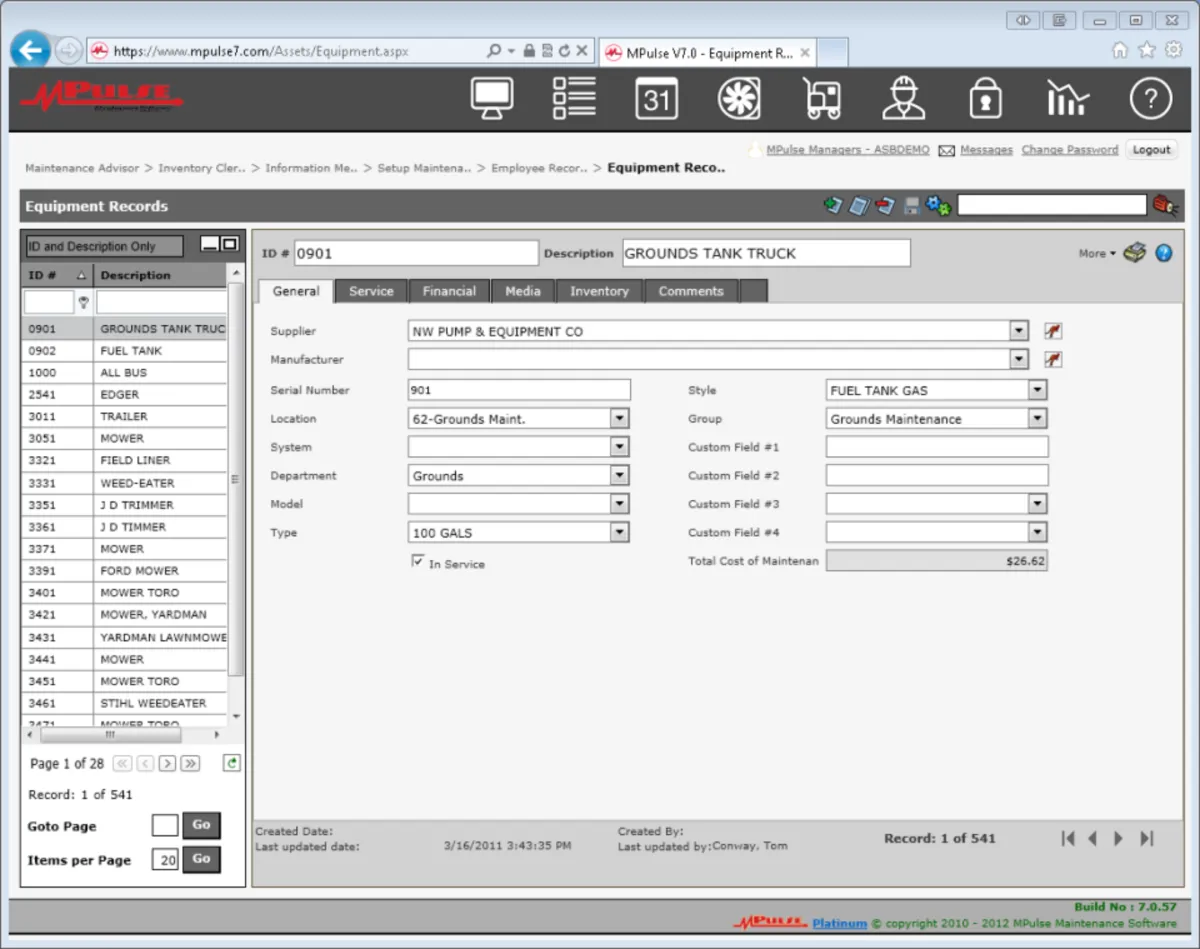Click the Logout button
This screenshot has height=949, width=1200.
point(1151,150)
